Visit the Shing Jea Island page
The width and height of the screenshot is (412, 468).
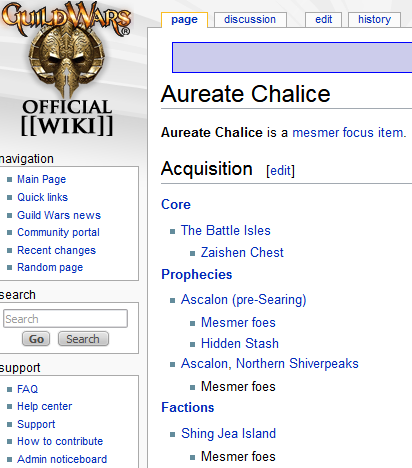(x=228, y=434)
